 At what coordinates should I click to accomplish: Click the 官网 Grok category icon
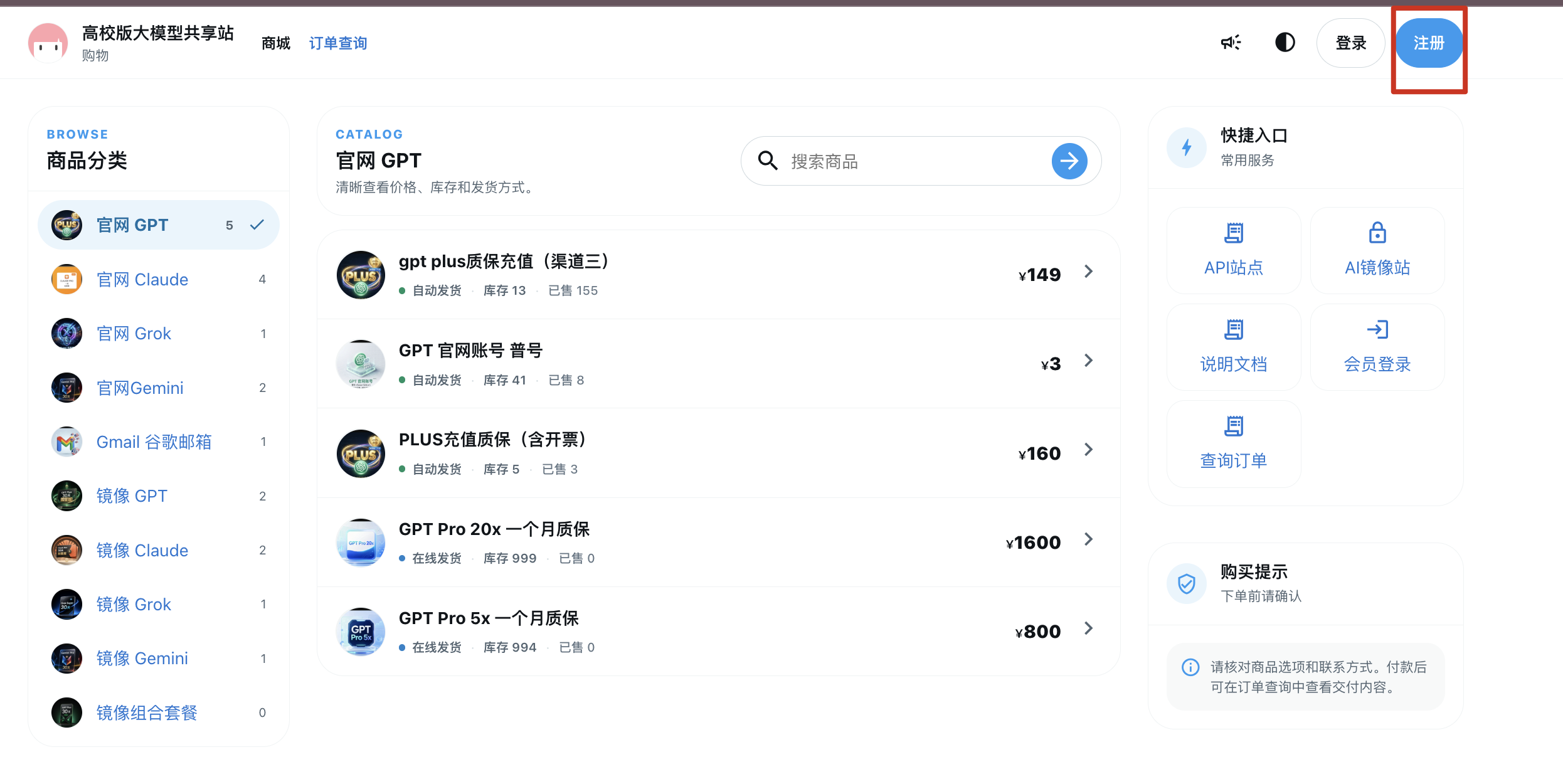click(66, 334)
